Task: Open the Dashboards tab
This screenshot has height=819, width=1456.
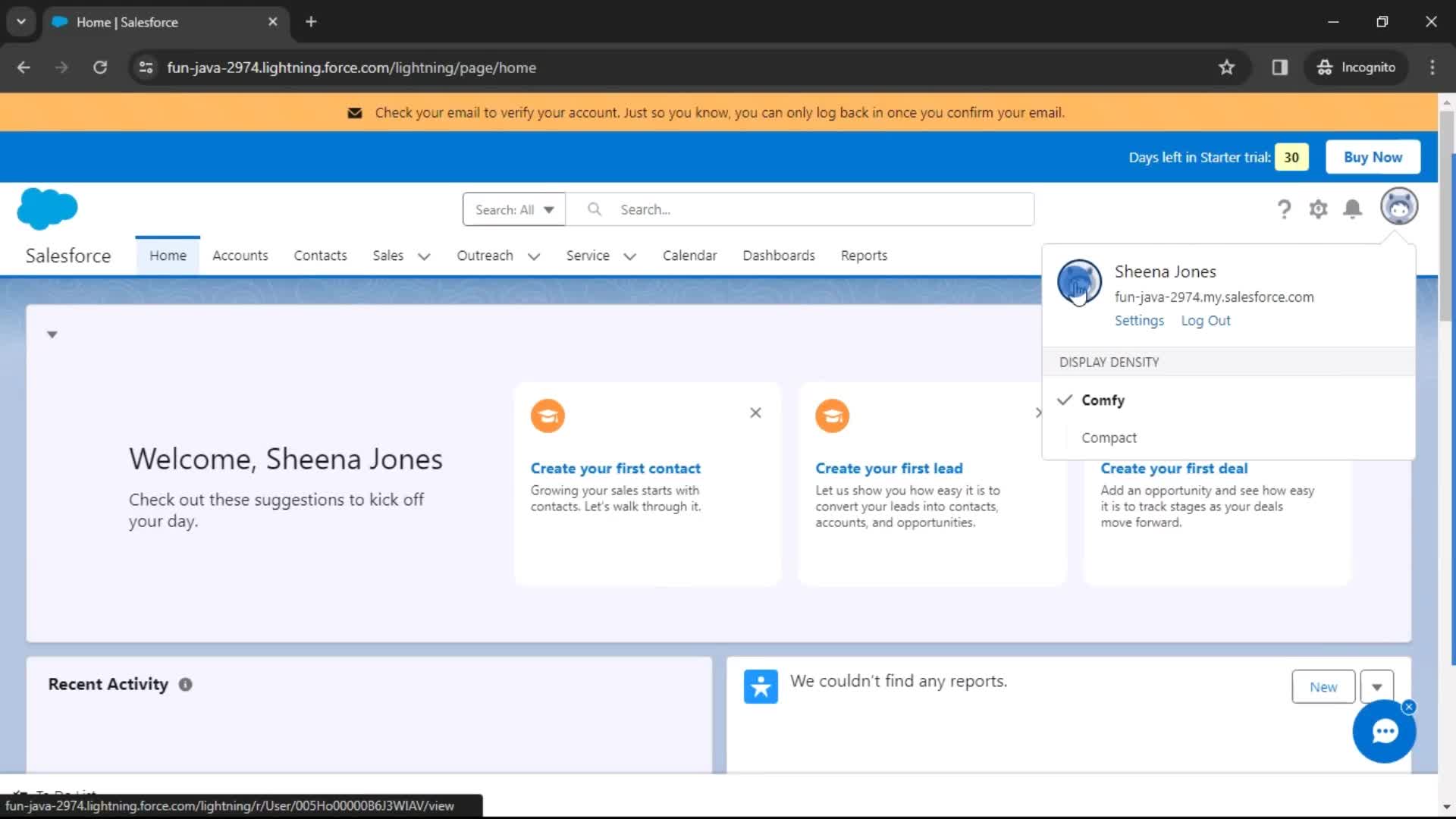Action: pos(779,256)
